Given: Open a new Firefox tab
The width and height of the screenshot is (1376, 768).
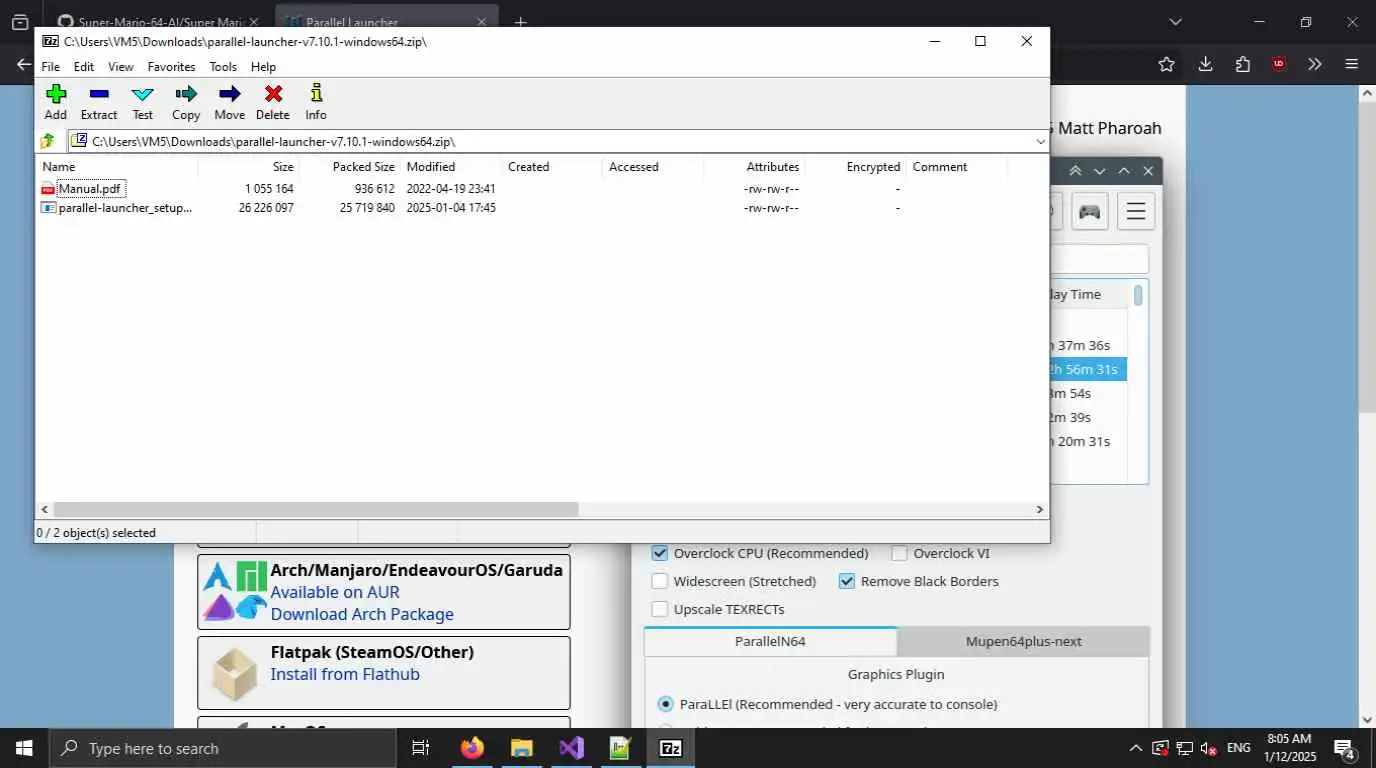Looking at the screenshot, I should coord(521,22).
